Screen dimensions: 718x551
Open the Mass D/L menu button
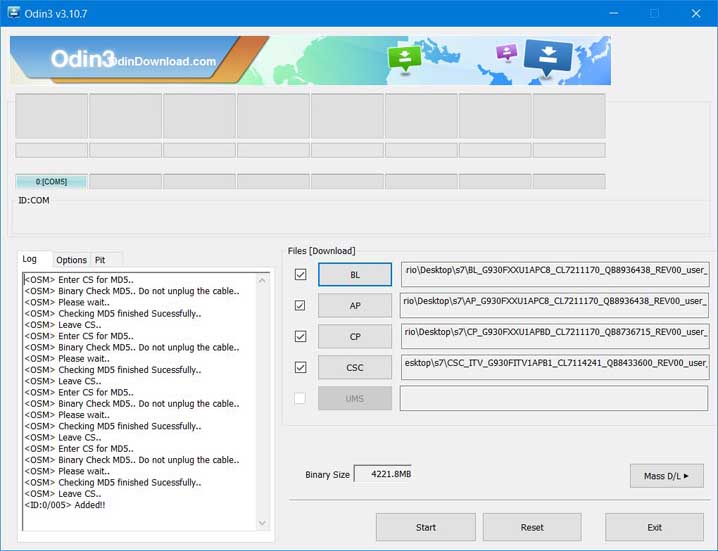(x=666, y=476)
